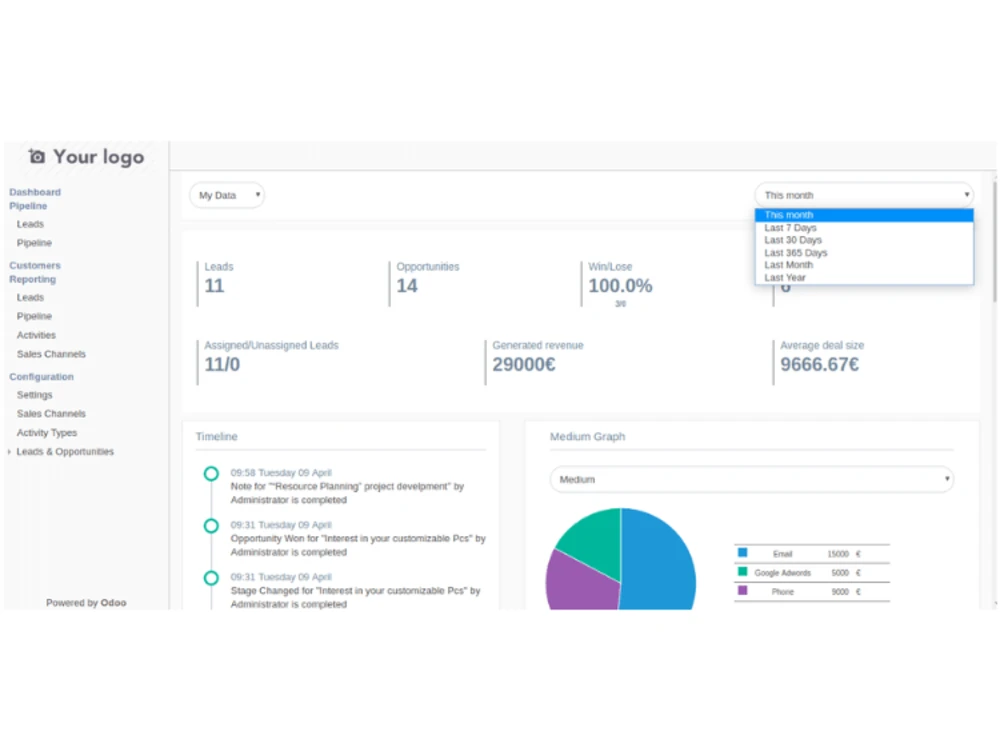1000x751 pixels.
Task: Open Settings under Configuration
Action: click(34, 395)
